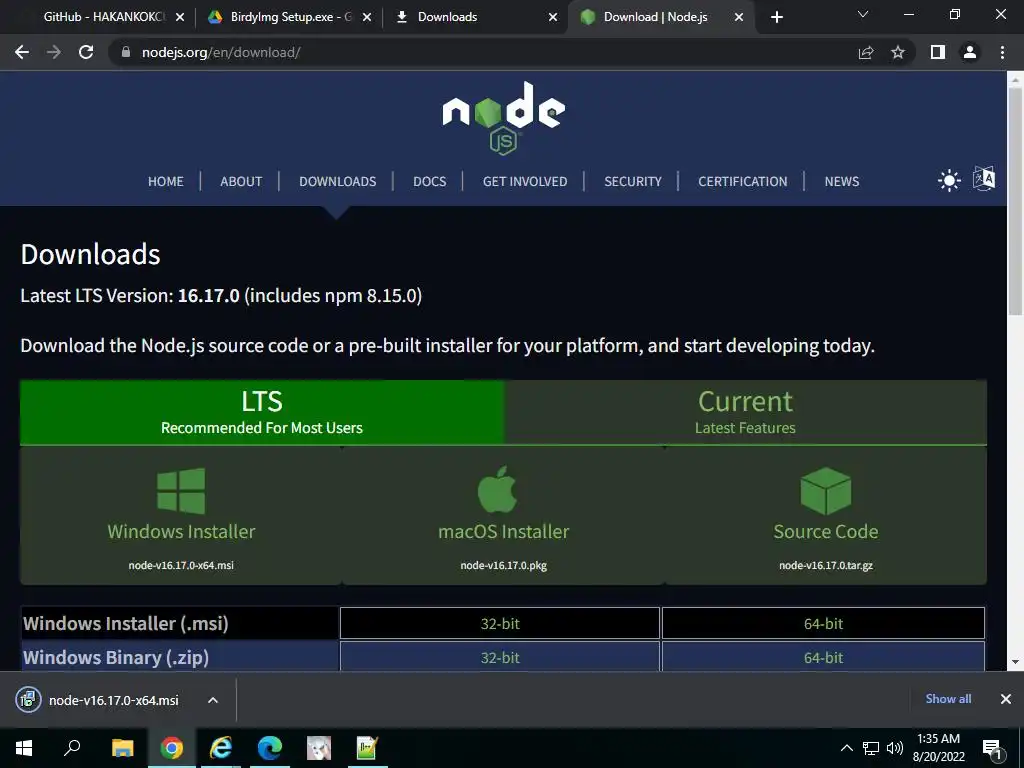Image resolution: width=1024 pixels, height=768 pixels.
Task: Click Chrome icon in the taskbar
Action: coord(172,748)
